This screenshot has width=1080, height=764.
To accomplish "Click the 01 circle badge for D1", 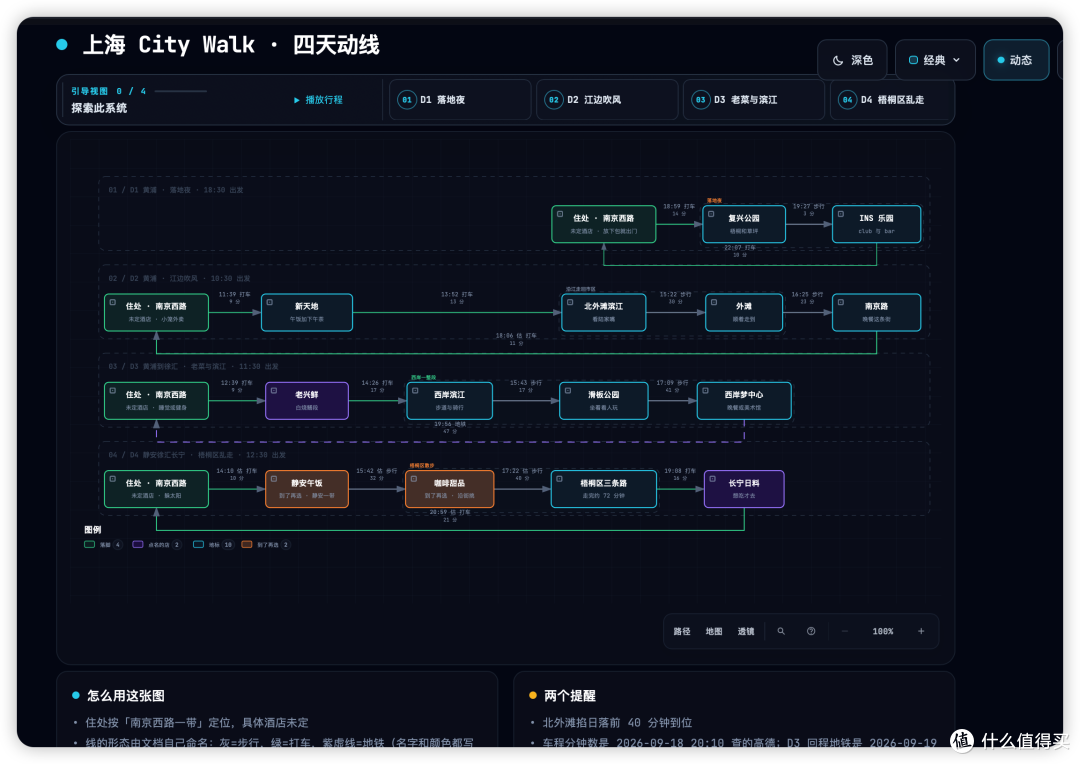I will pos(407,100).
